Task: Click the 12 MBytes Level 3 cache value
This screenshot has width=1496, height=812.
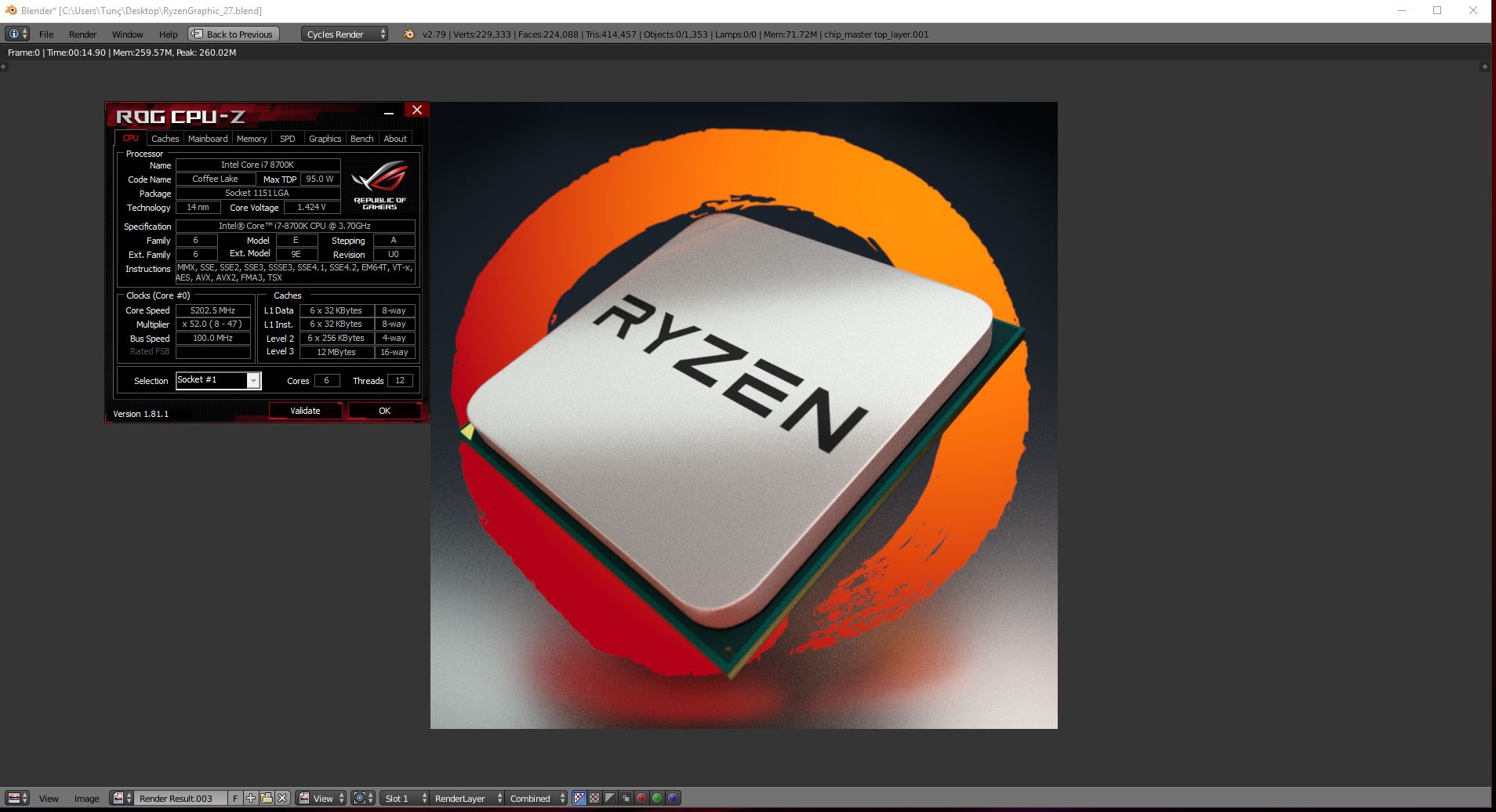Action: coord(336,352)
